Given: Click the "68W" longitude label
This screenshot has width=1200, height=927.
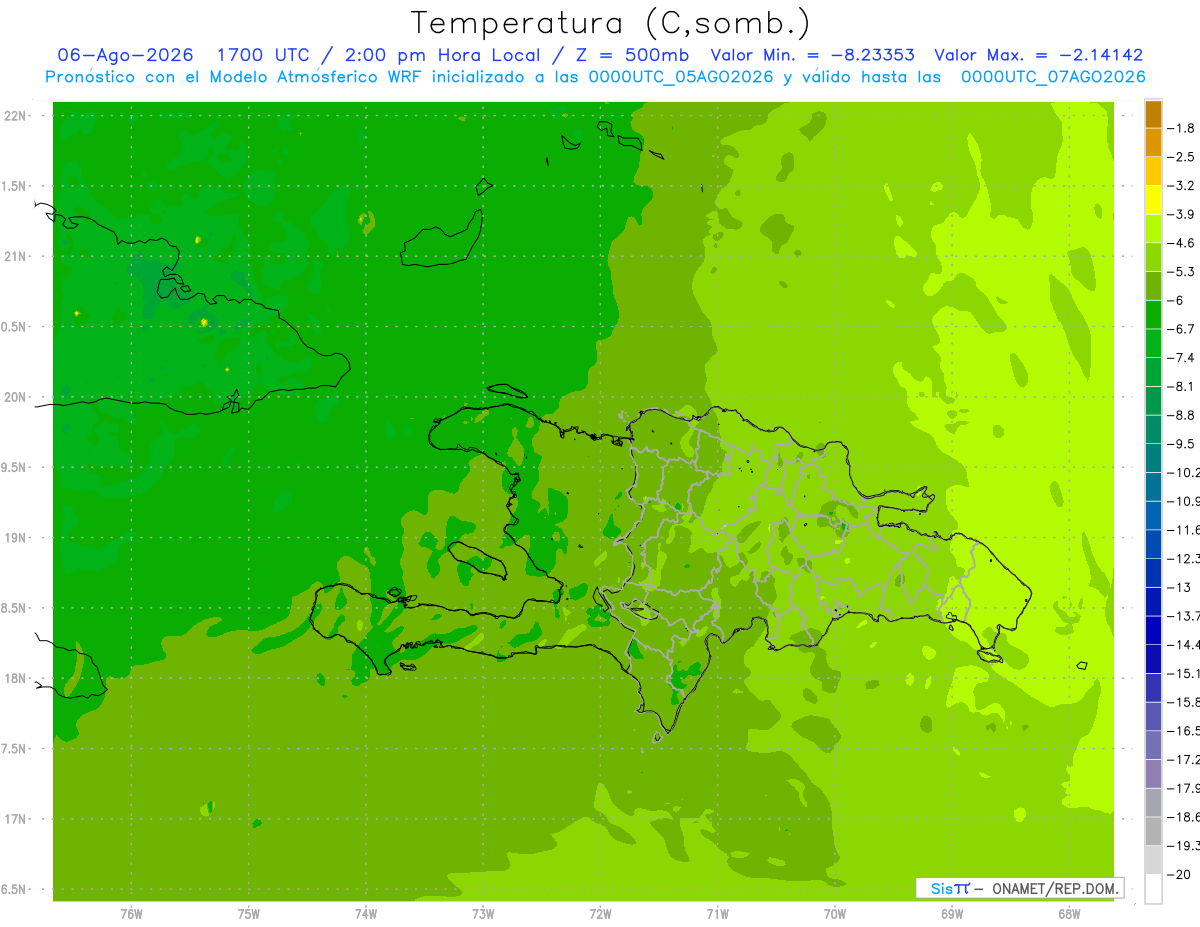Looking at the screenshot, I should [x=1068, y=913].
